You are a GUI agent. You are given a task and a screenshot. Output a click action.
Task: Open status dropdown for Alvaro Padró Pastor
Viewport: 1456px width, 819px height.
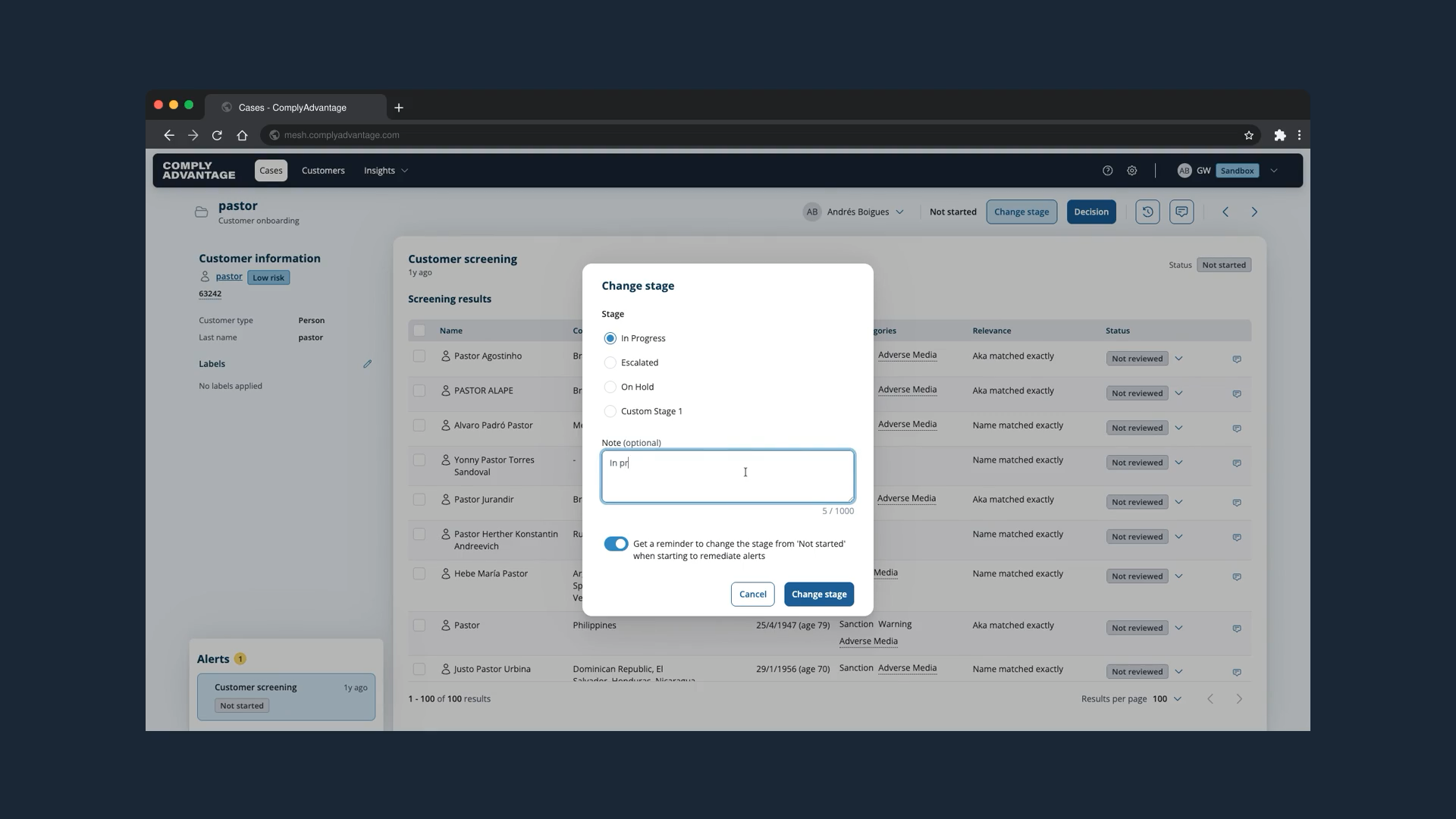click(x=1178, y=428)
